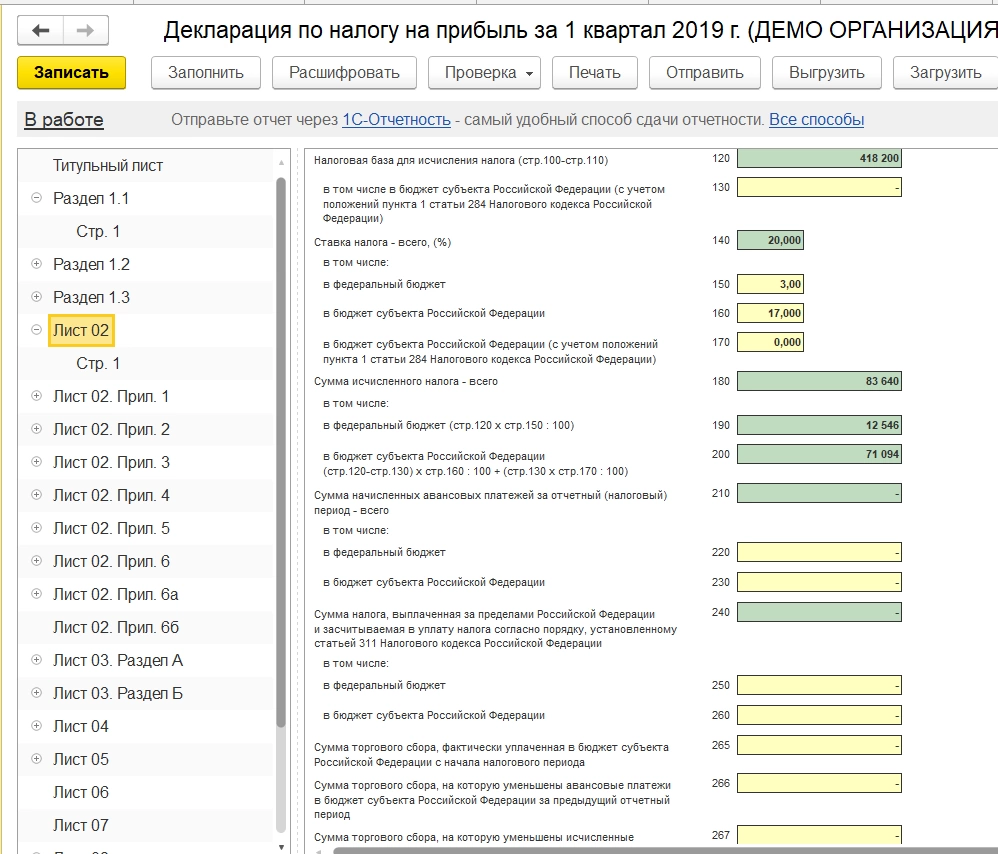The image size is (998, 854).
Task: Click the Расшифровать button
Action: pyautogui.click(x=344, y=73)
